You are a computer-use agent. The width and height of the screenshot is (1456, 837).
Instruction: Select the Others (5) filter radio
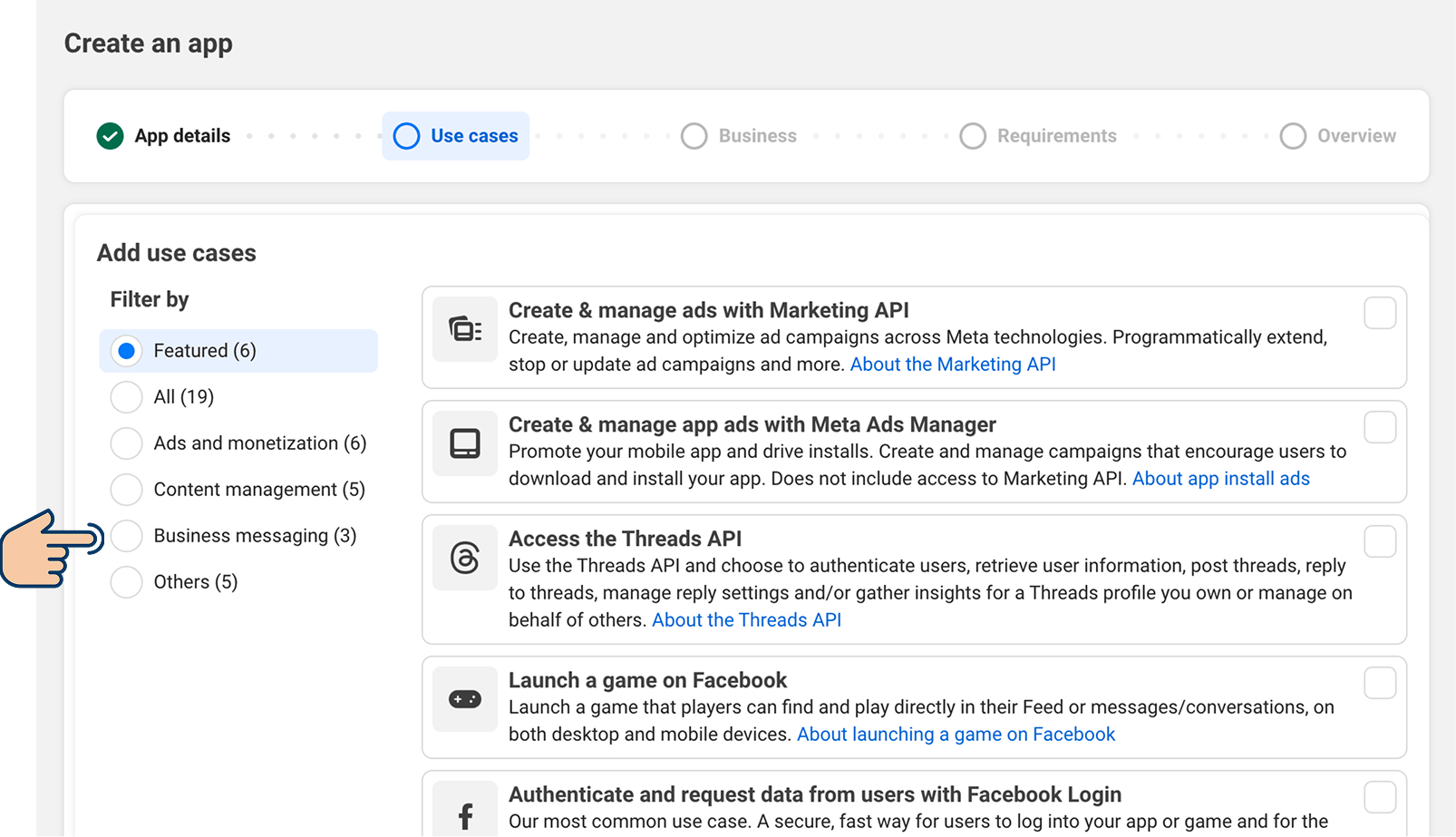(x=126, y=582)
